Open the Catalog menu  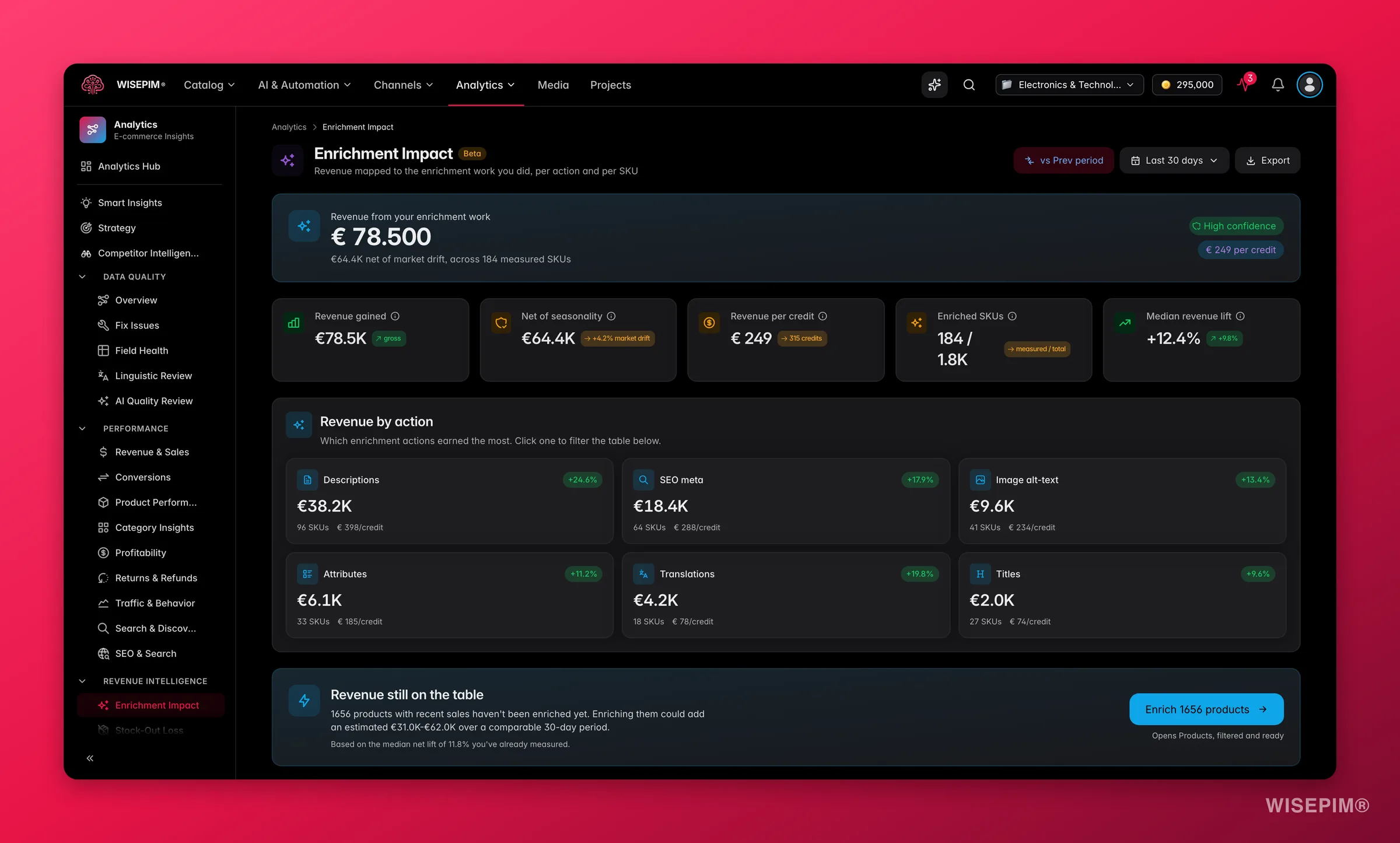(209, 85)
